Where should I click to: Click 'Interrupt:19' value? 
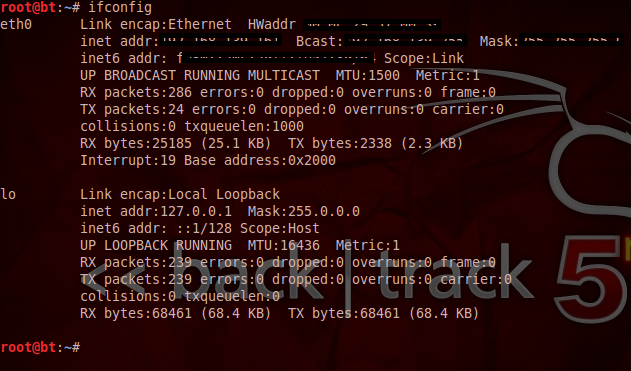click(x=128, y=160)
